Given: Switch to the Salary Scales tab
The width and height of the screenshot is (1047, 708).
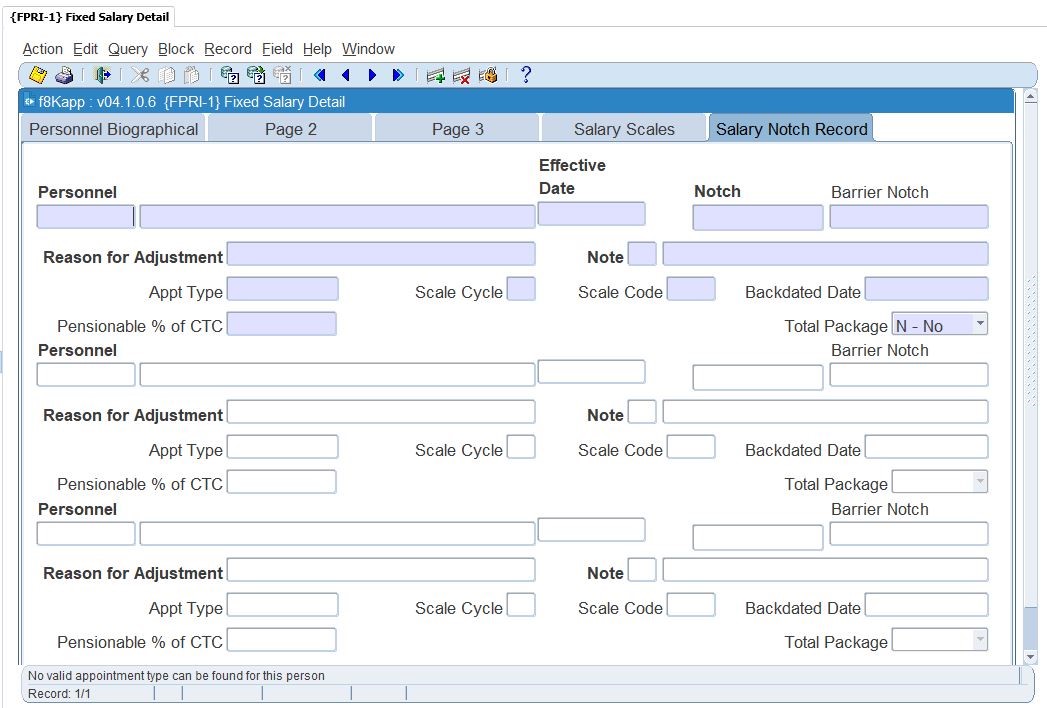Looking at the screenshot, I should 624,129.
